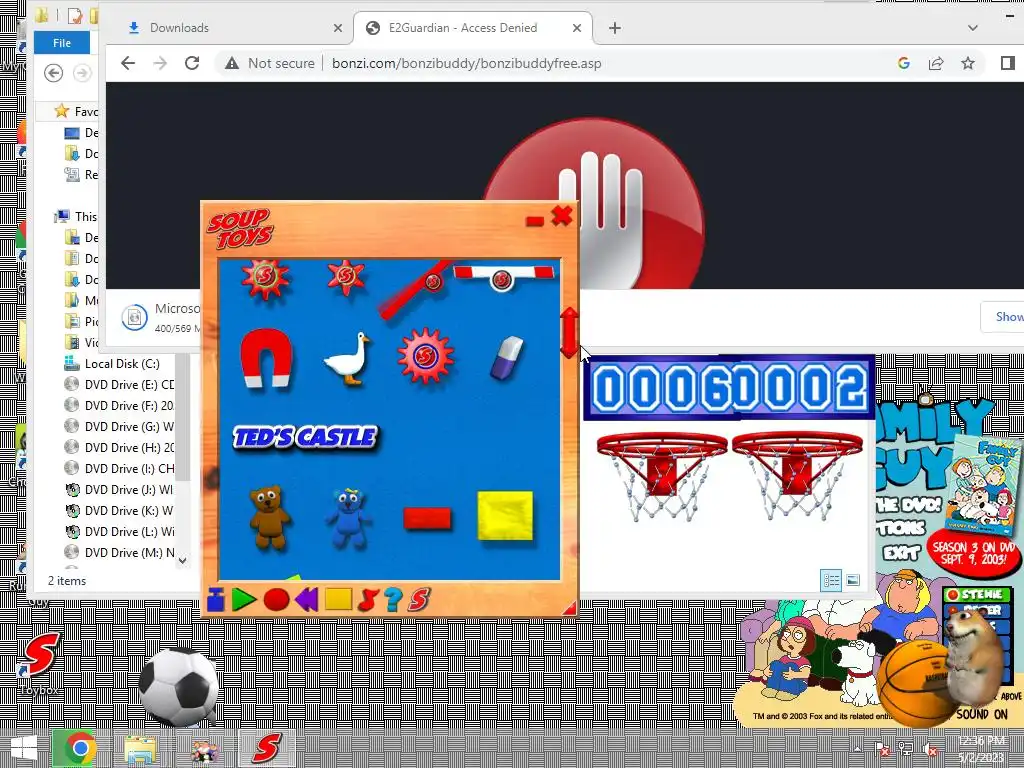
Task: Select Local Disk (C:) in the tree
Action: pyautogui.click(x=121, y=364)
